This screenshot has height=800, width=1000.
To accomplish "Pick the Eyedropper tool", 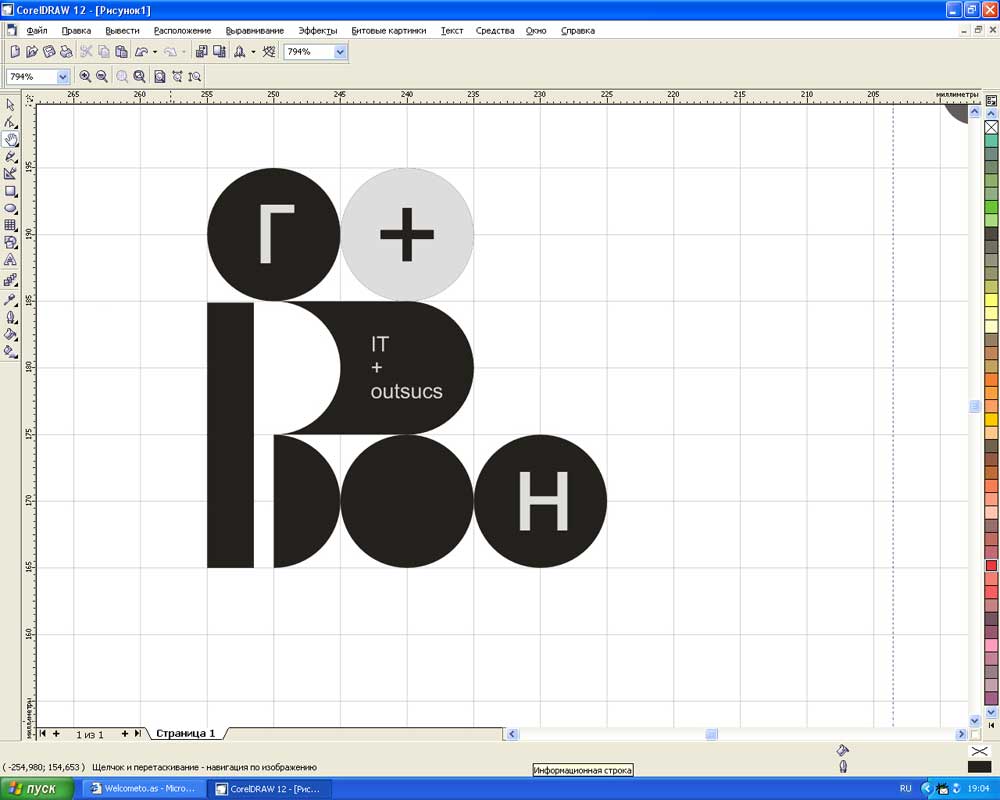I will [x=11, y=299].
